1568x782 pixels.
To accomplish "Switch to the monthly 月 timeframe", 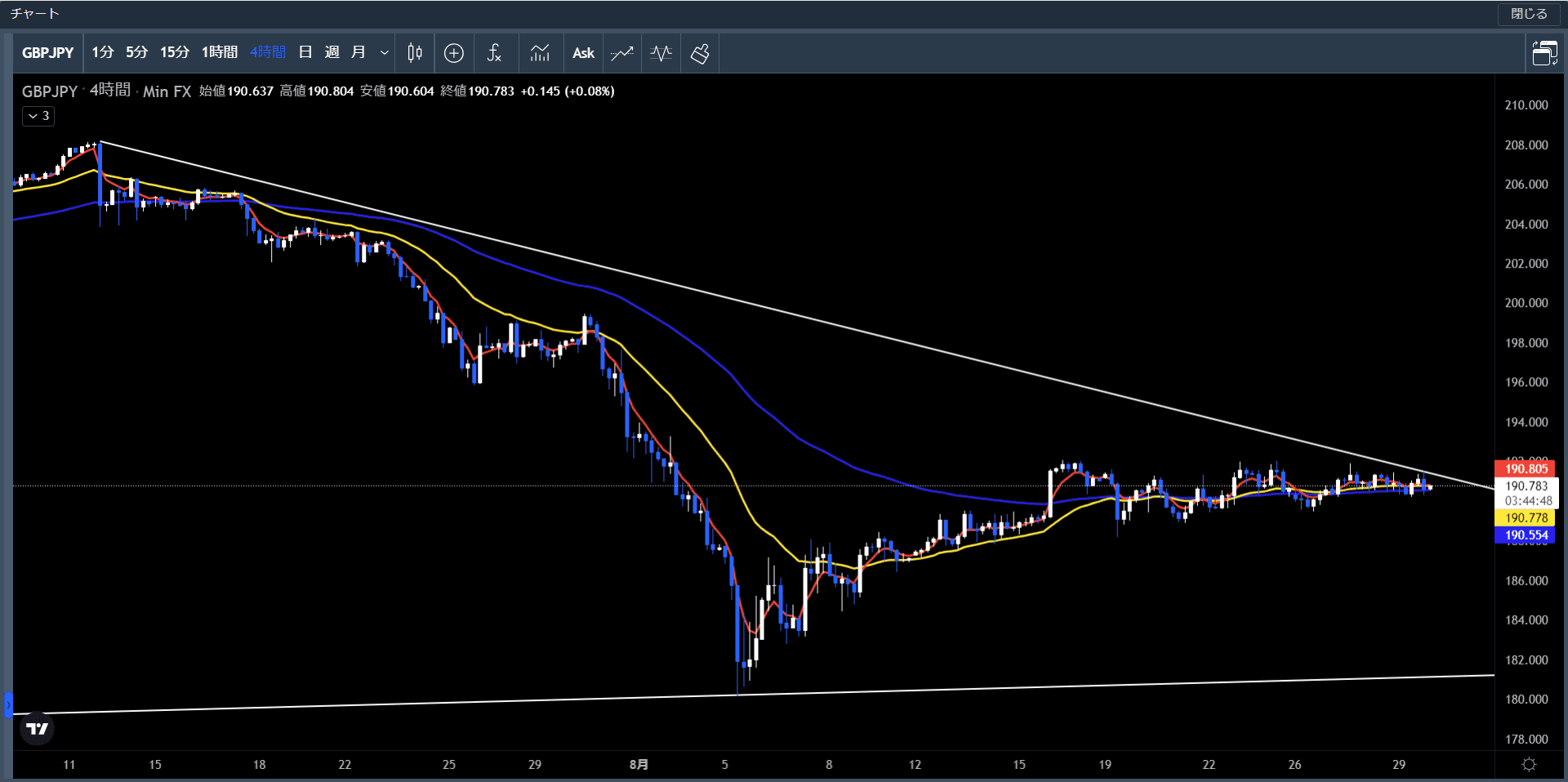I will pyautogui.click(x=358, y=52).
